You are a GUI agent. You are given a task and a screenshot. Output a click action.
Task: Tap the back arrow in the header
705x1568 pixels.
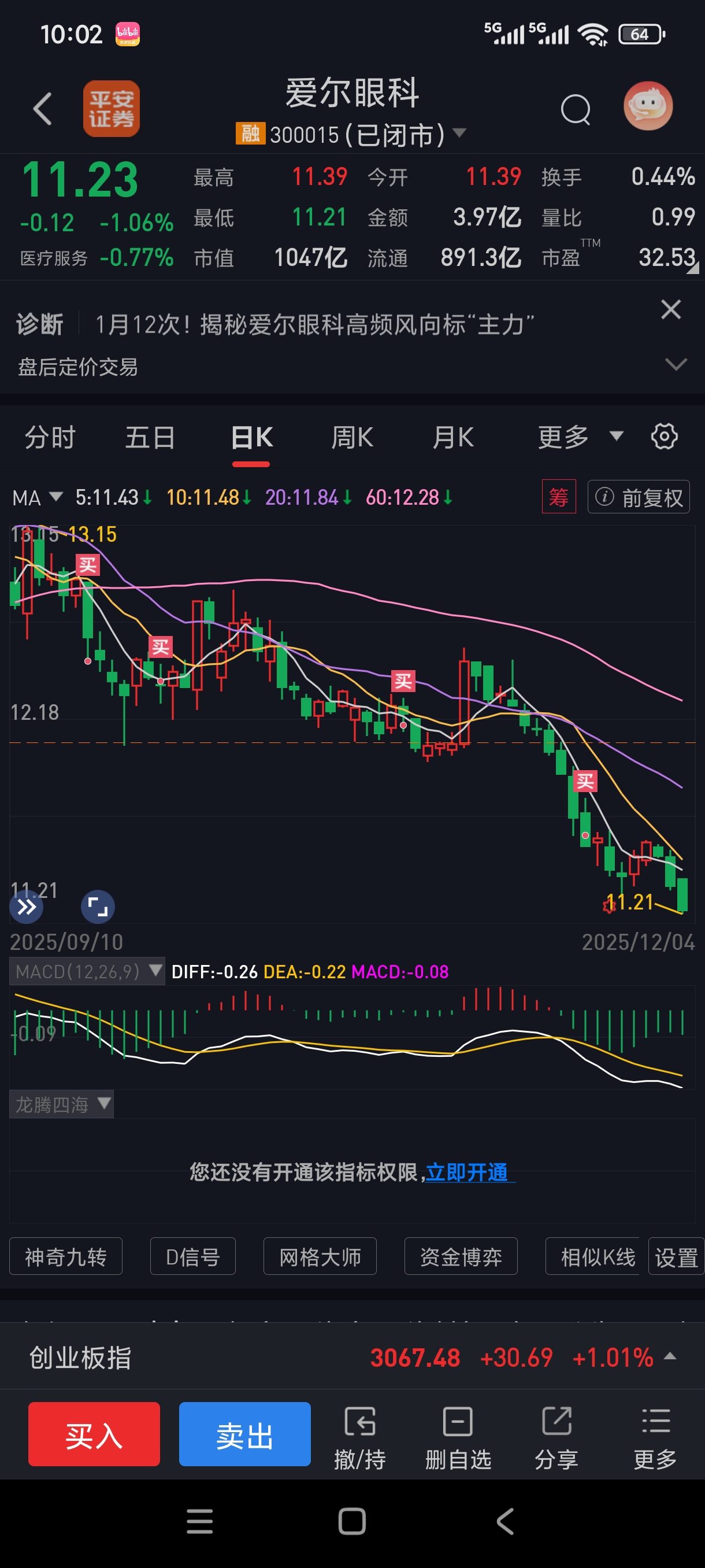(42, 109)
